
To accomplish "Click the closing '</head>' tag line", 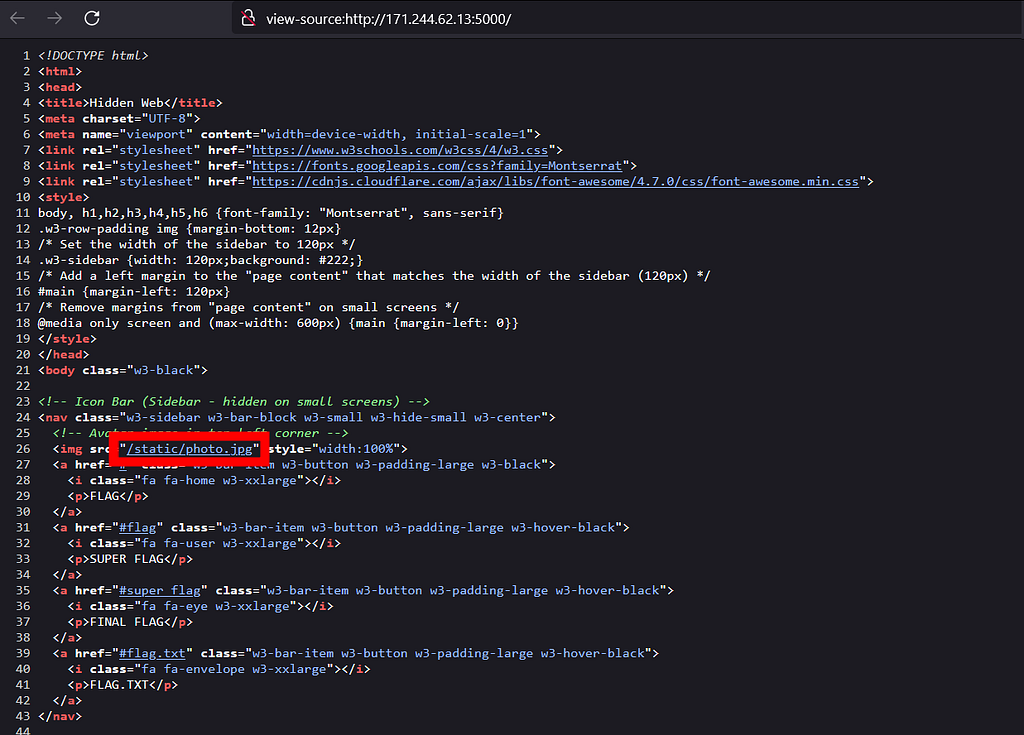I will [63, 355].
